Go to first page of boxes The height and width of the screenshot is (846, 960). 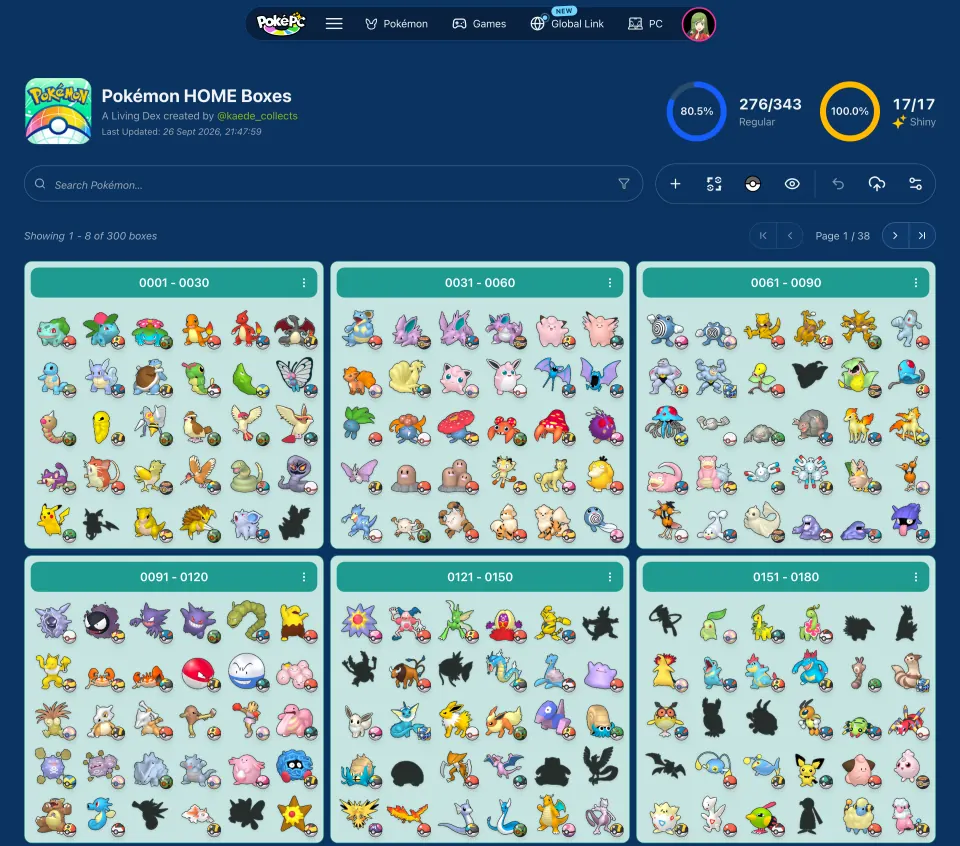click(763, 236)
